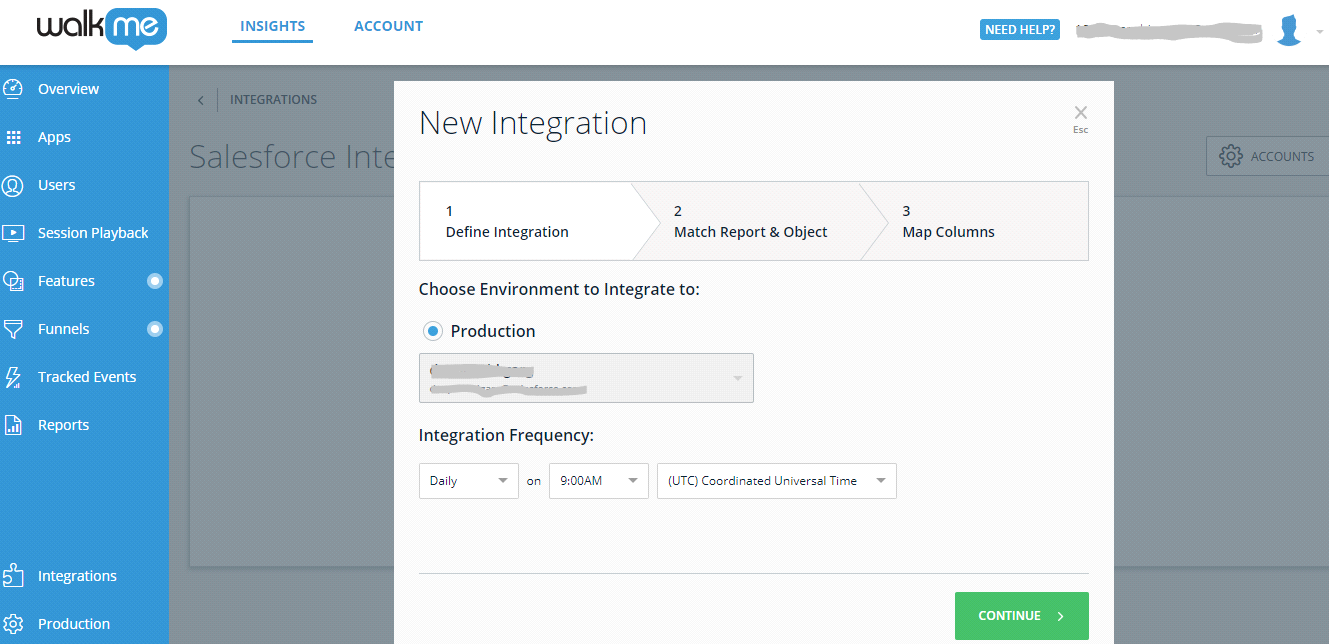Open the Integrations puzzle icon
Viewport: 1329px width, 644px height.
[13, 575]
